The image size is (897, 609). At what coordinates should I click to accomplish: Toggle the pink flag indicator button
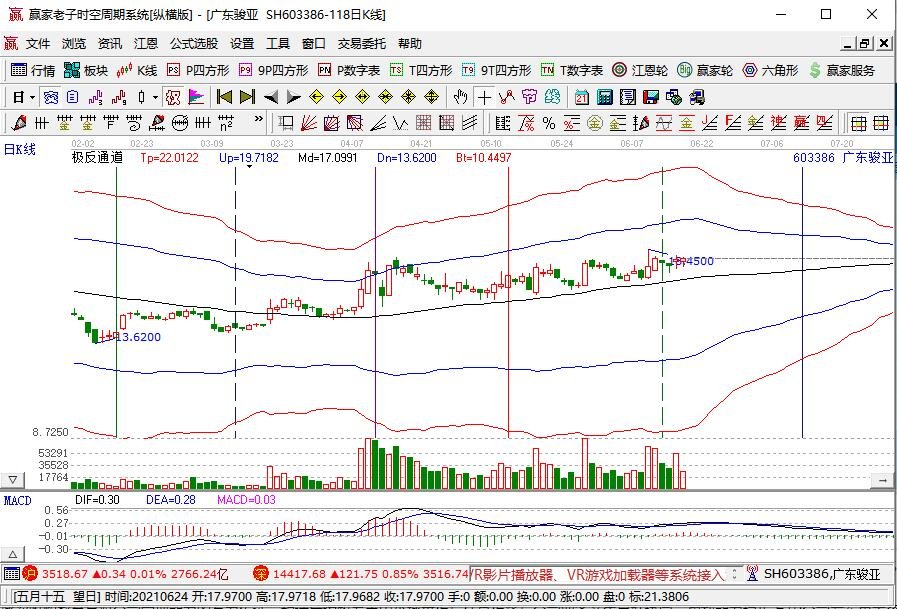pos(196,97)
